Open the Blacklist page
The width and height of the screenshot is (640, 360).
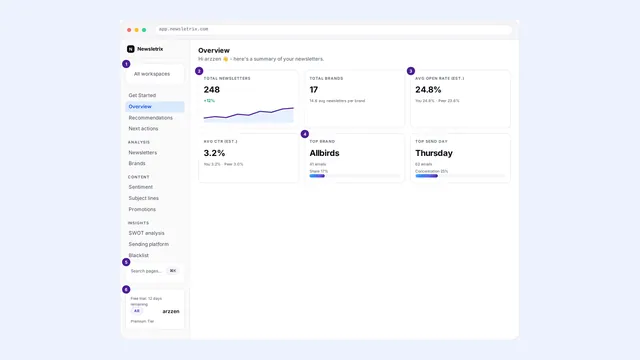click(x=138, y=255)
